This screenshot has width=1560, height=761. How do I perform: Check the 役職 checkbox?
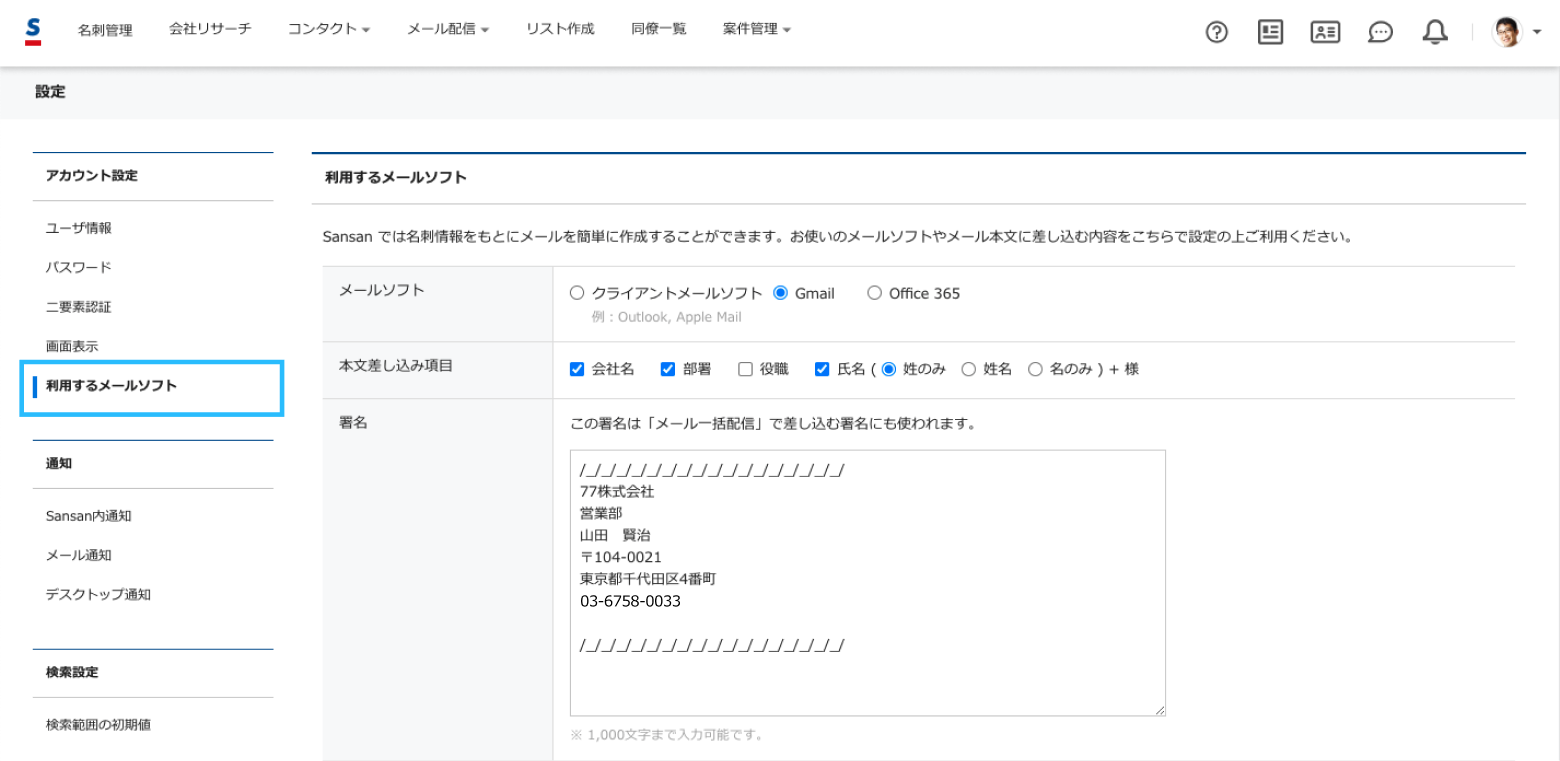coord(745,369)
